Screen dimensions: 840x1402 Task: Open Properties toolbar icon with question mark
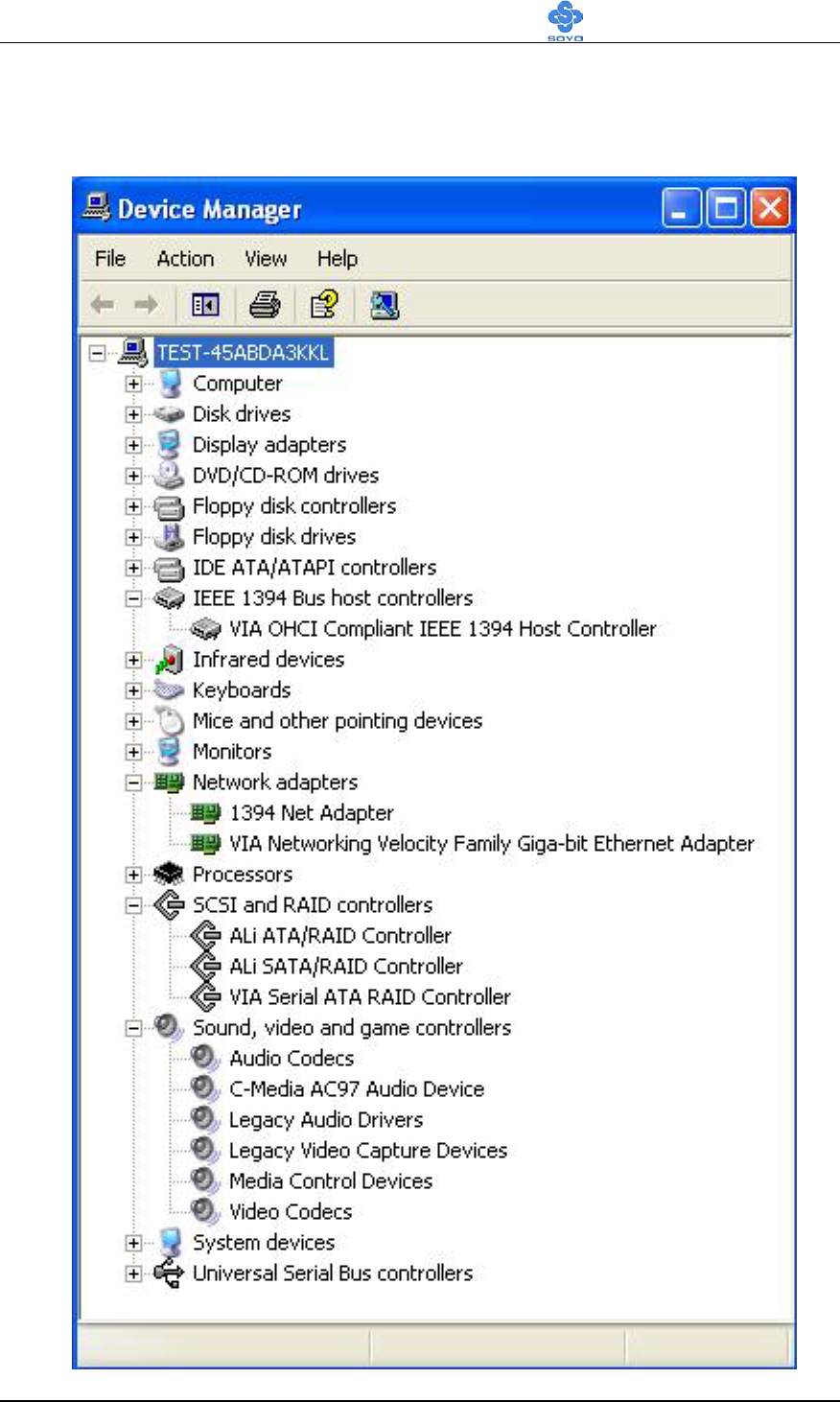coord(324,305)
